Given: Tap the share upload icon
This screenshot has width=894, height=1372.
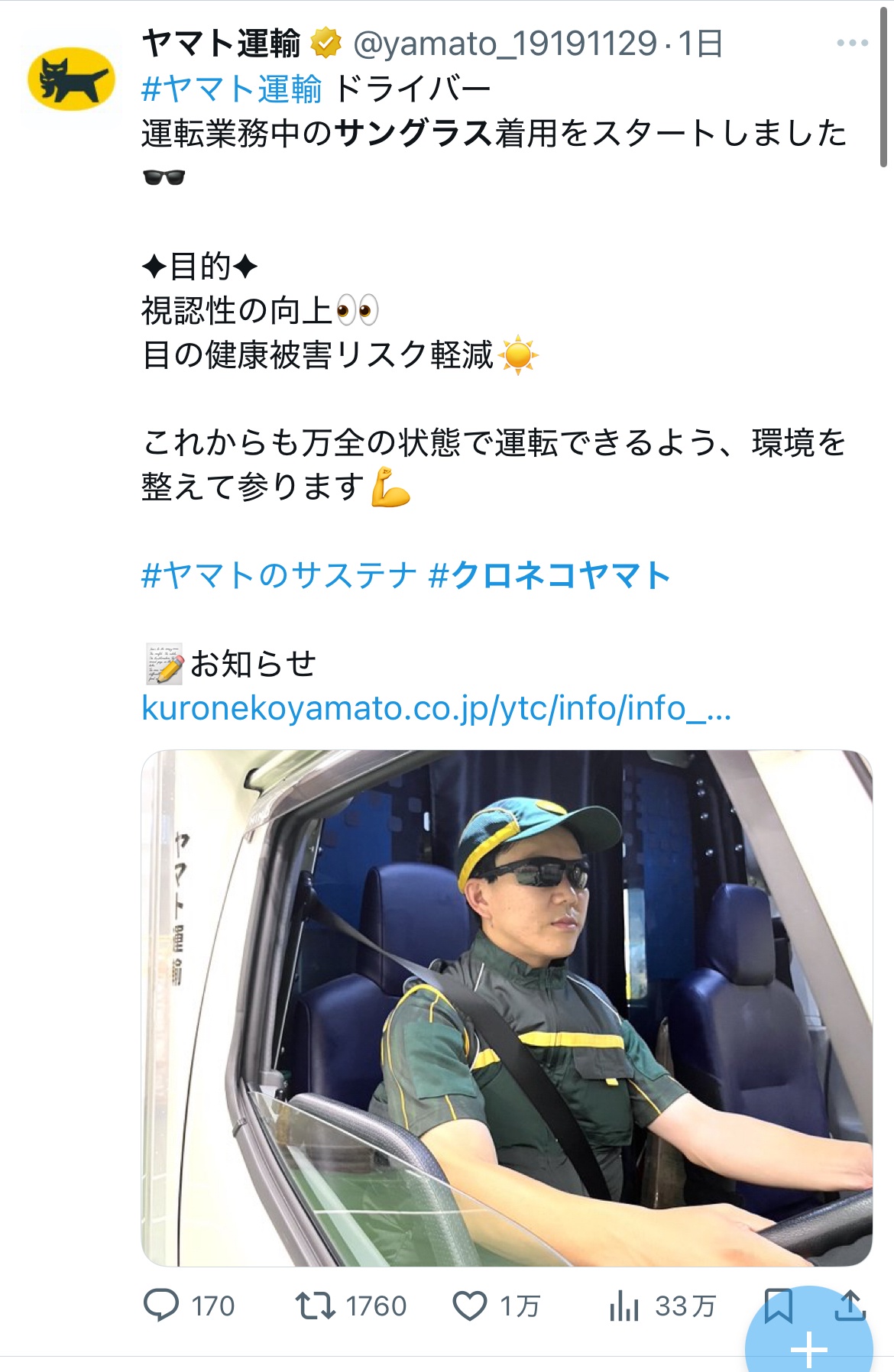Looking at the screenshot, I should [850, 1306].
